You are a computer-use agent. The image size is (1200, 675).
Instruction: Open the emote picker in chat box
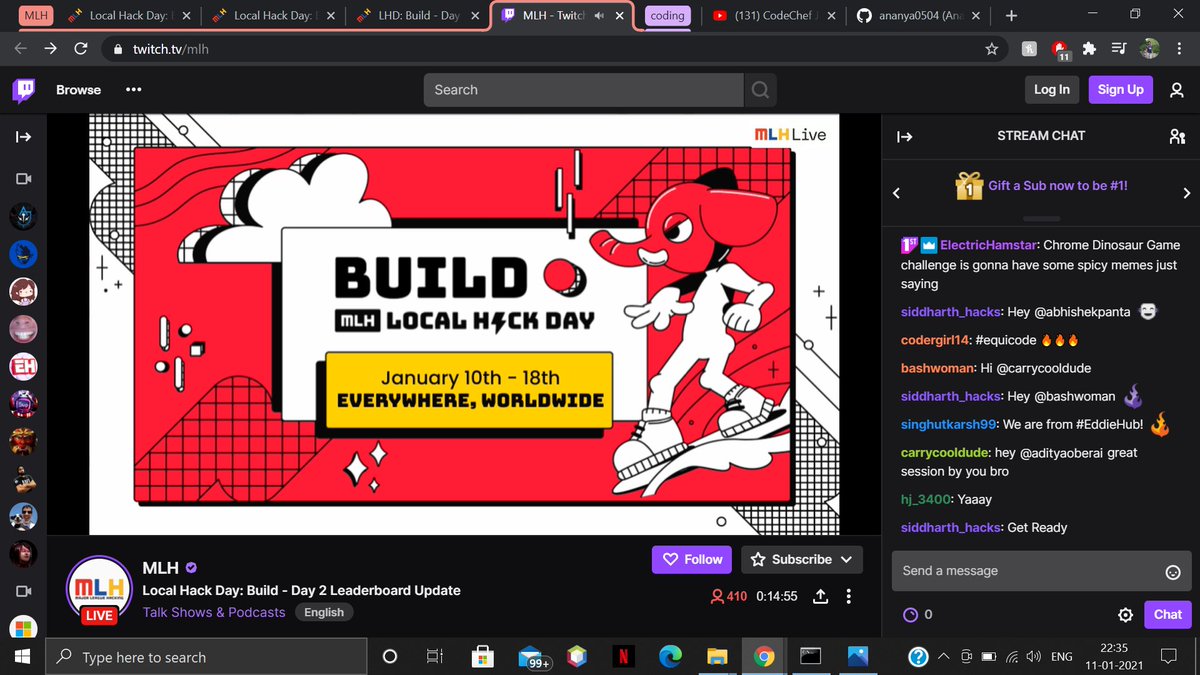(x=1173, y=572)
